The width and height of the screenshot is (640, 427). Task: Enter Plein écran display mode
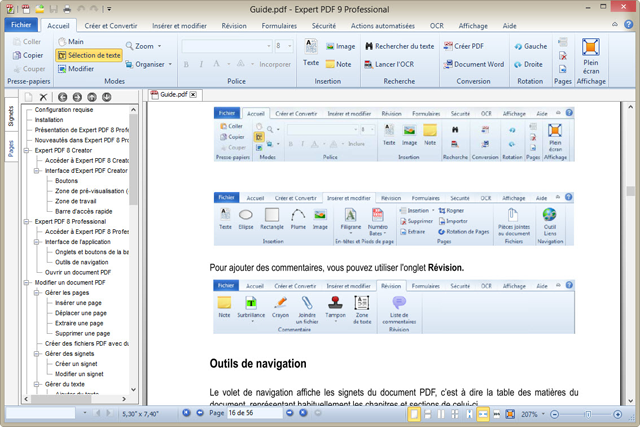591,57
